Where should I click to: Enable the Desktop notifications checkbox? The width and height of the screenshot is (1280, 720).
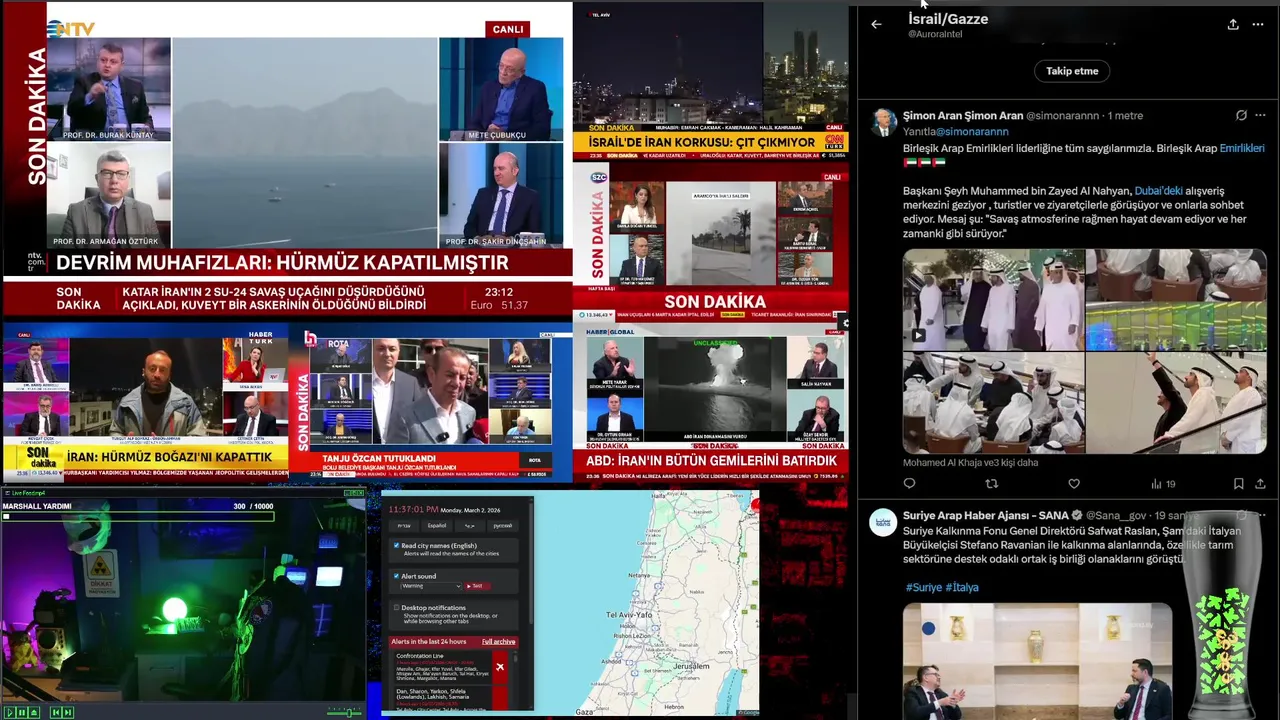[397, 607]
